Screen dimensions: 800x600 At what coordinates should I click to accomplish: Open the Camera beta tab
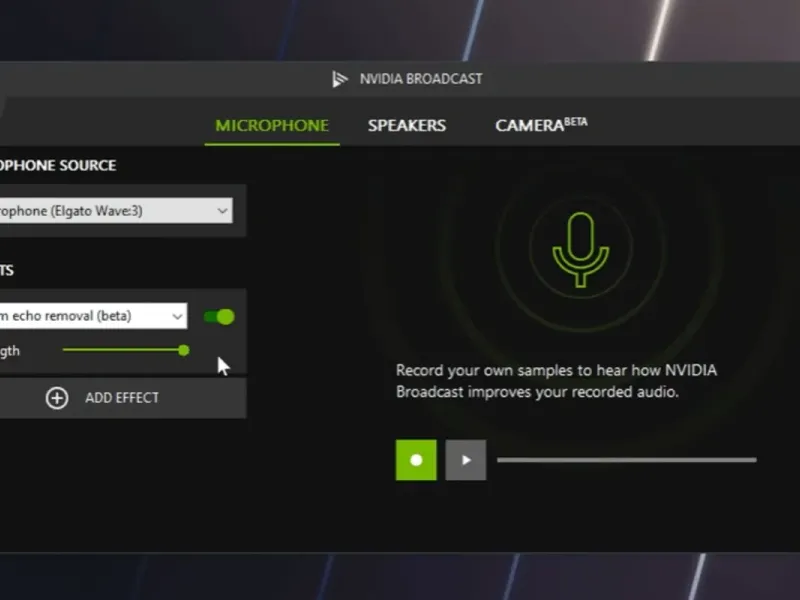[x=541, y=124]
